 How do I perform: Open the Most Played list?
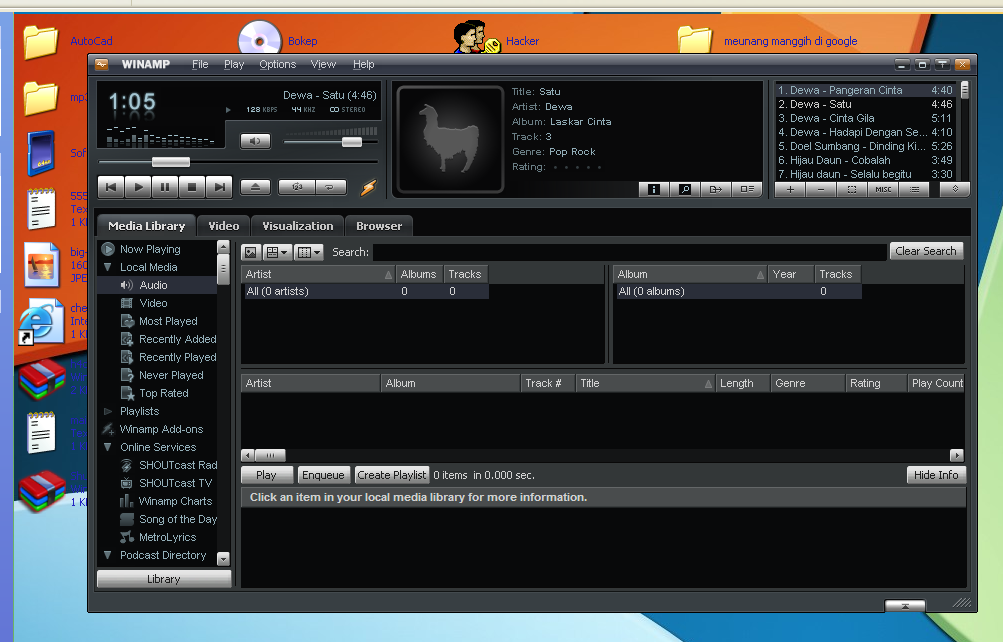[x=168, y=321]
